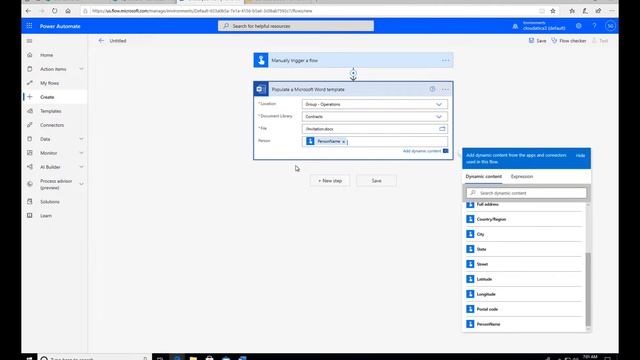Click the Search dynamic content field
The width and height of the screenshot is (640, 360).
click(x=526, y=193)
